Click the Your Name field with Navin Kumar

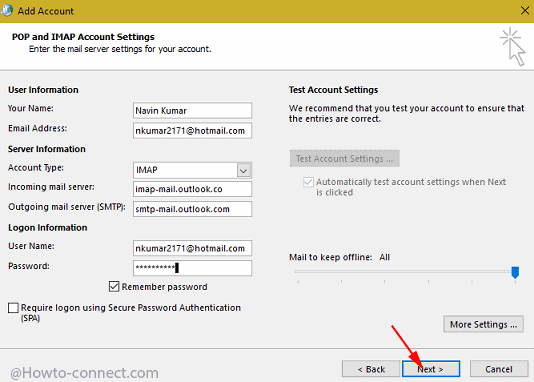[192, 111]
